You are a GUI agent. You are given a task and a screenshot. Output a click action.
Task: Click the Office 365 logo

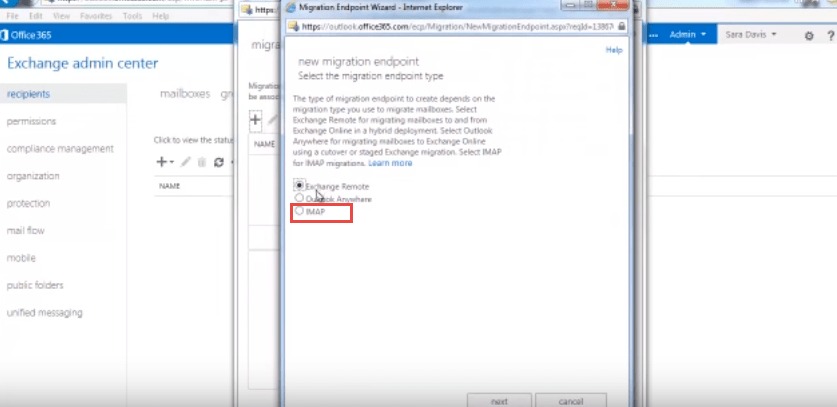(x=26, y=35)
